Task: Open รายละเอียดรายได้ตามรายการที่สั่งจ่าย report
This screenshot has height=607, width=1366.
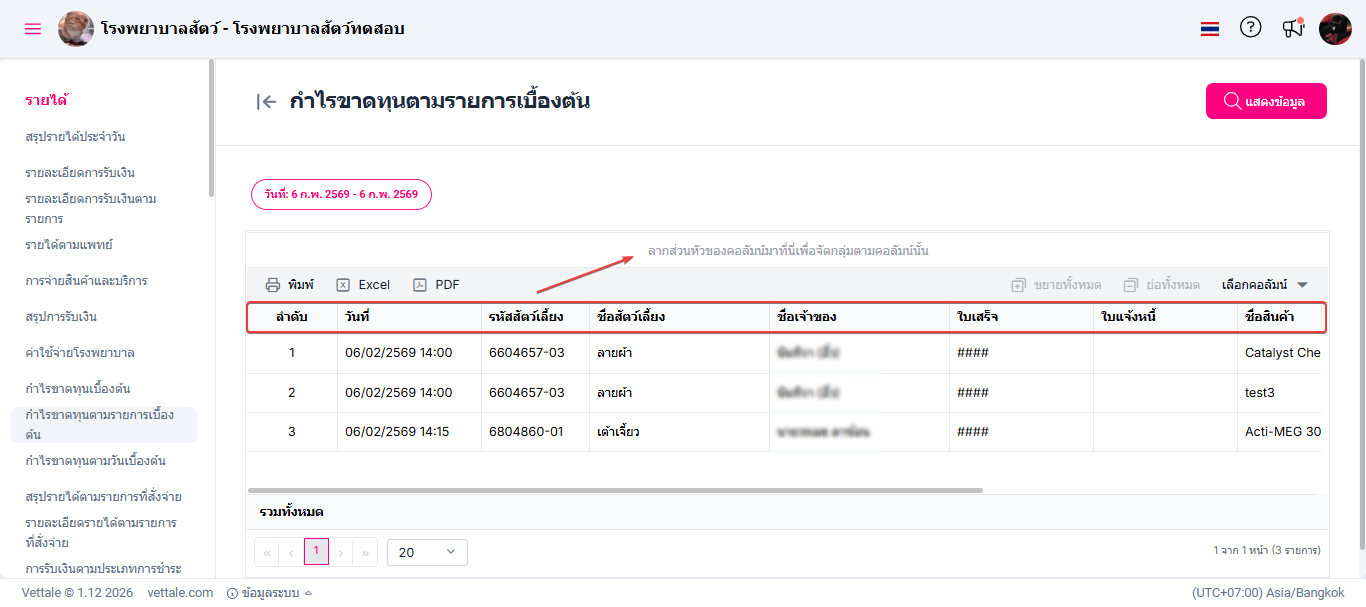Action: coord(101,532)
